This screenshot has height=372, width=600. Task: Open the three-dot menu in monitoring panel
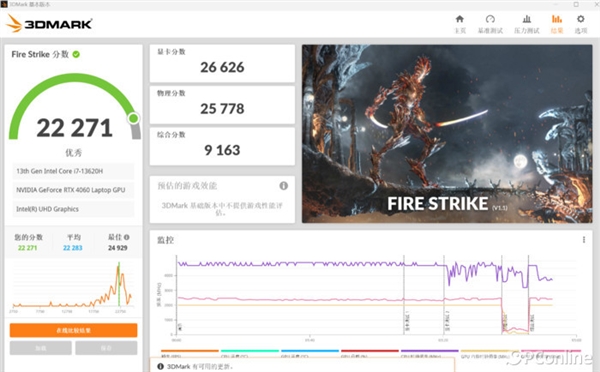pyautogui.click(x=584, y=240)
